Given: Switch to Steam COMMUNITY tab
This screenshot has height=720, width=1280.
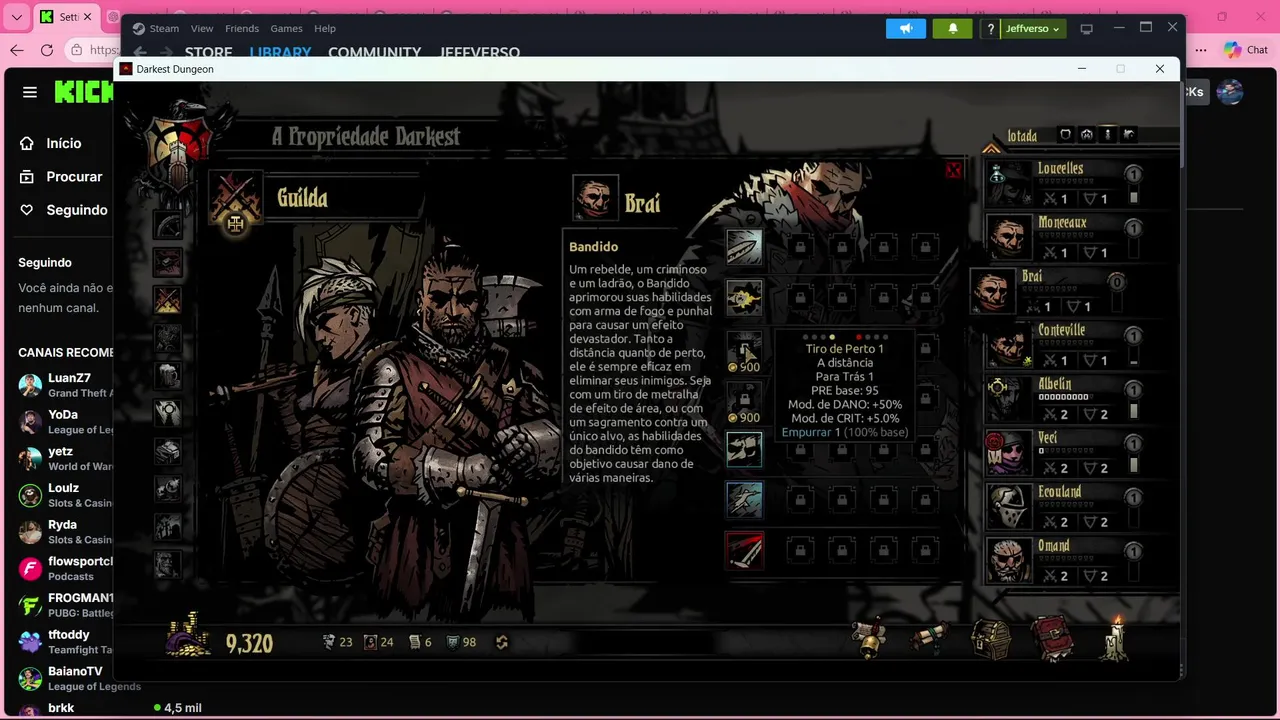Looking at the screenshot, I should click(374, 52).
